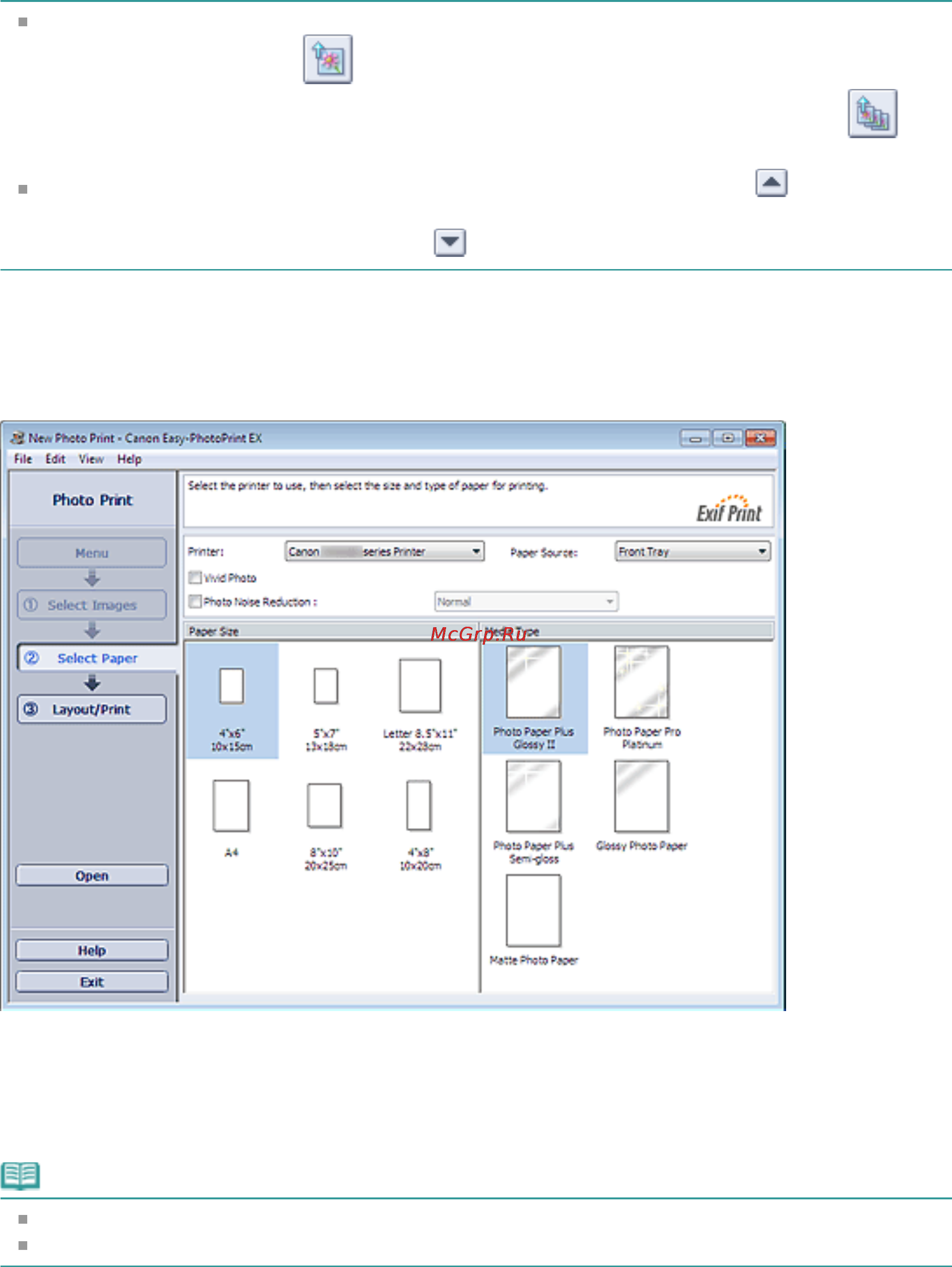Enable the Vivid Photo checkbox
Viewport: 952px width, 1267px height.
click(196, 578)
